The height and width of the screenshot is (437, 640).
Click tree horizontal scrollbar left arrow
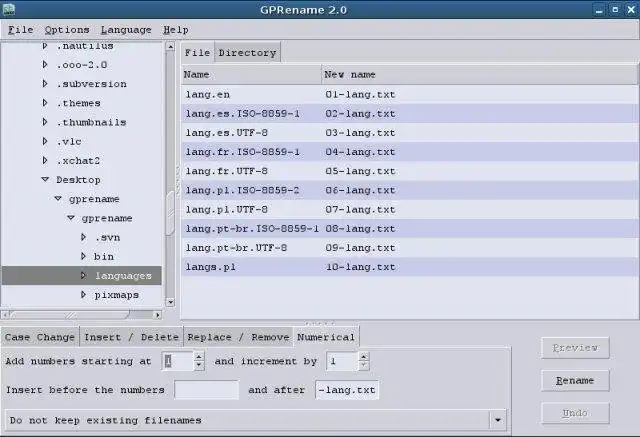(5, 315)
